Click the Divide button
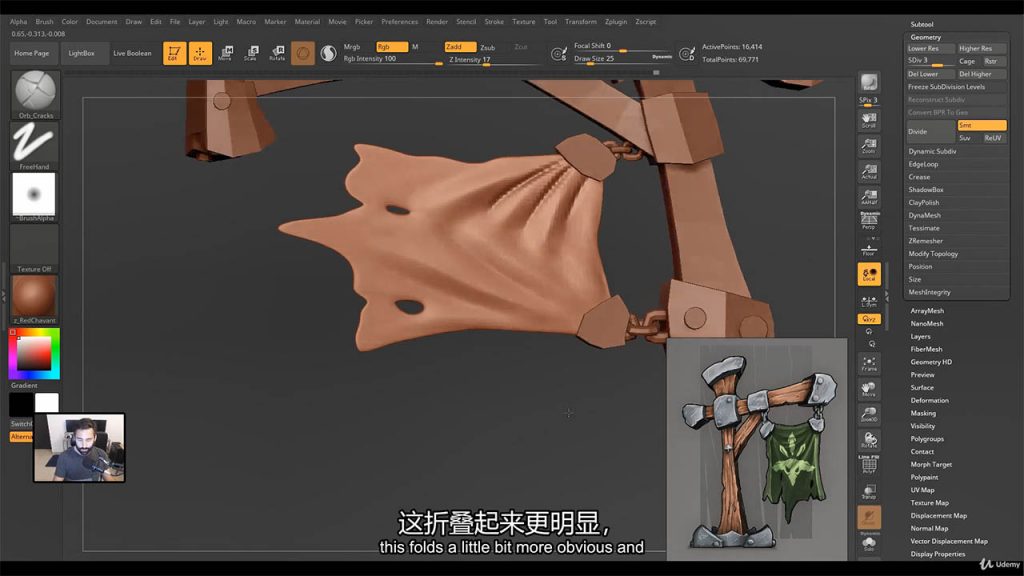Image resolution: width=1024 pixels, height=576 pixels. click(x=928, y=131)
